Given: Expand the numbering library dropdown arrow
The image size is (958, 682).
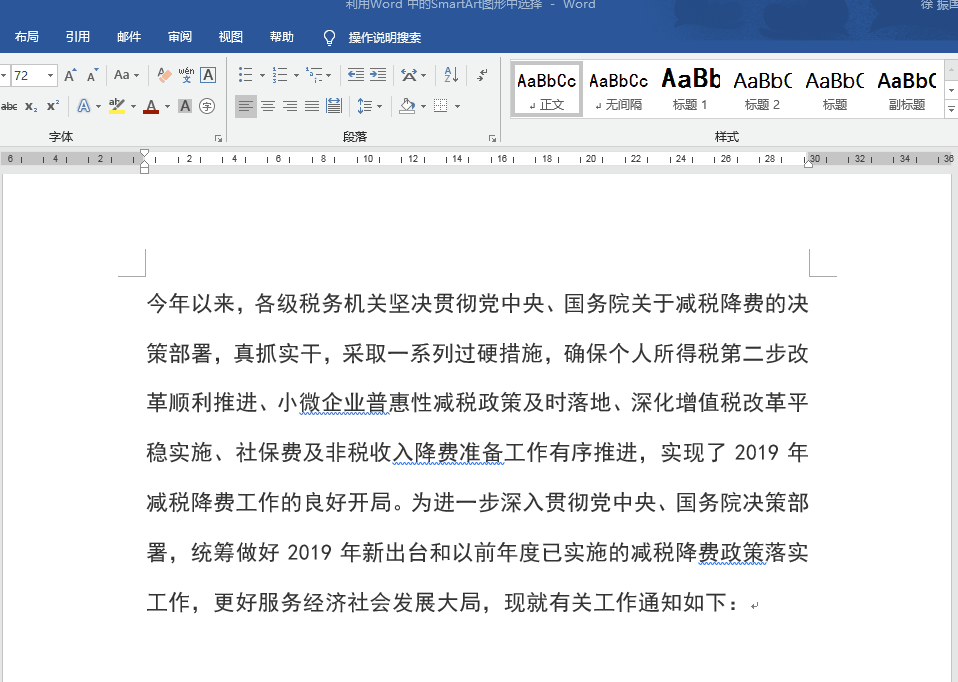Looking at the screenshot, I should (296, 76).
